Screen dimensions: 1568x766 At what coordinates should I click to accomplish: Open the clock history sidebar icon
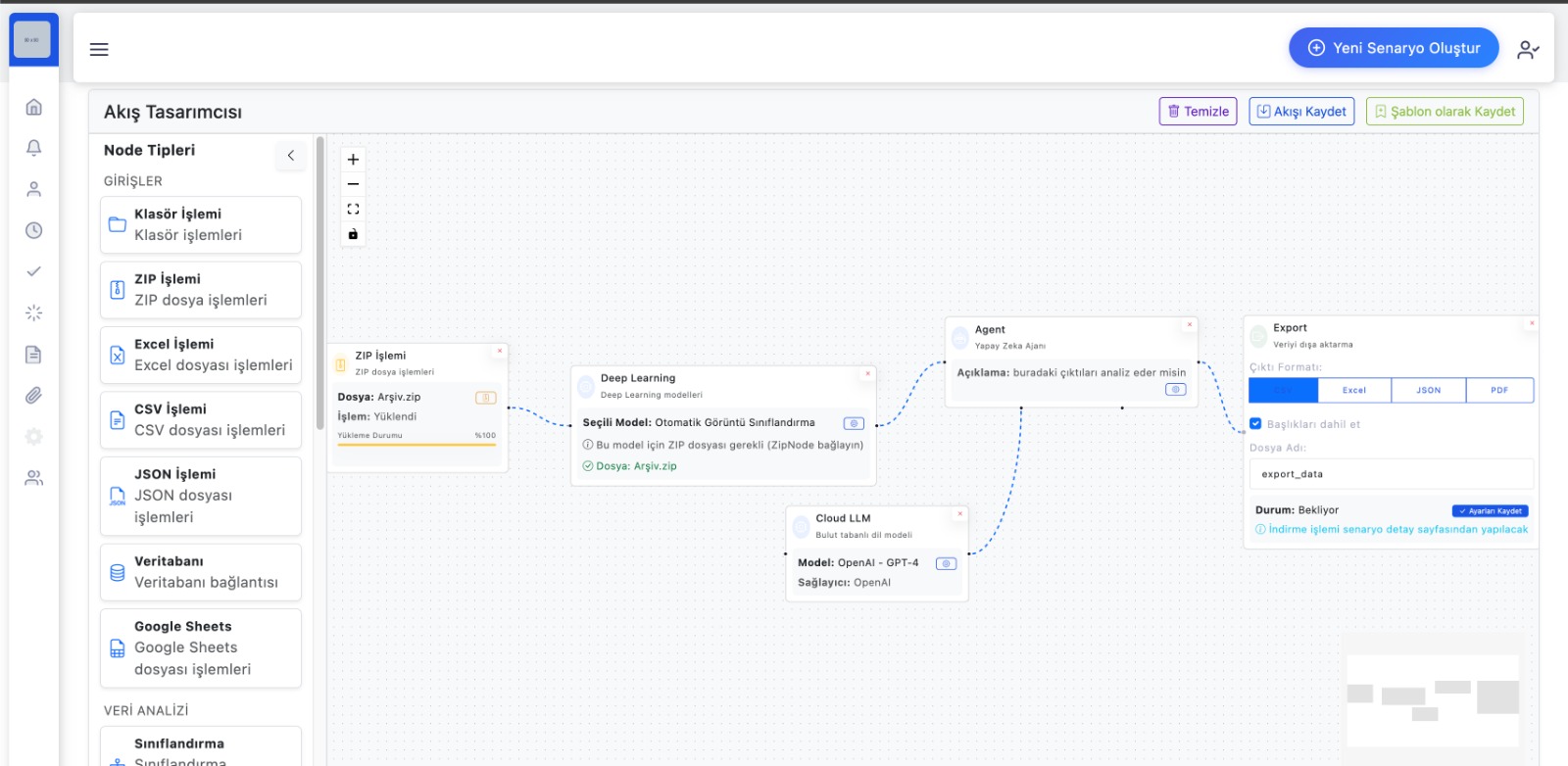coord(33,230)
